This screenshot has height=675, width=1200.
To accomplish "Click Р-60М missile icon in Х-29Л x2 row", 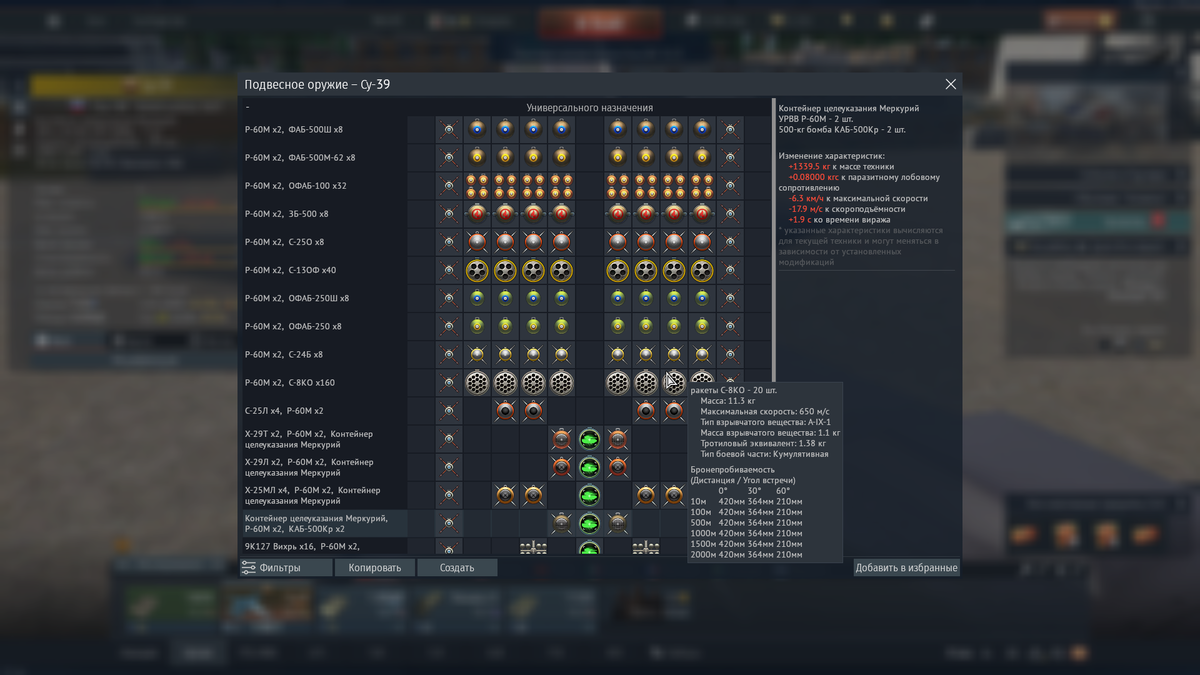I will coord(450,466).
